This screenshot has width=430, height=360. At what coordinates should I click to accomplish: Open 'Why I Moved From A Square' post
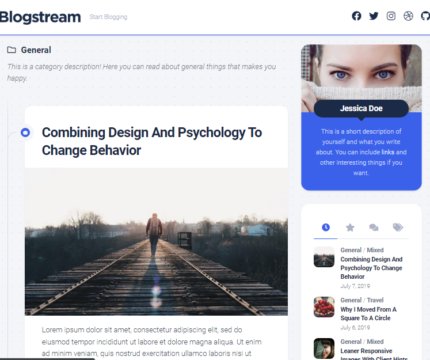coord(368,314)
